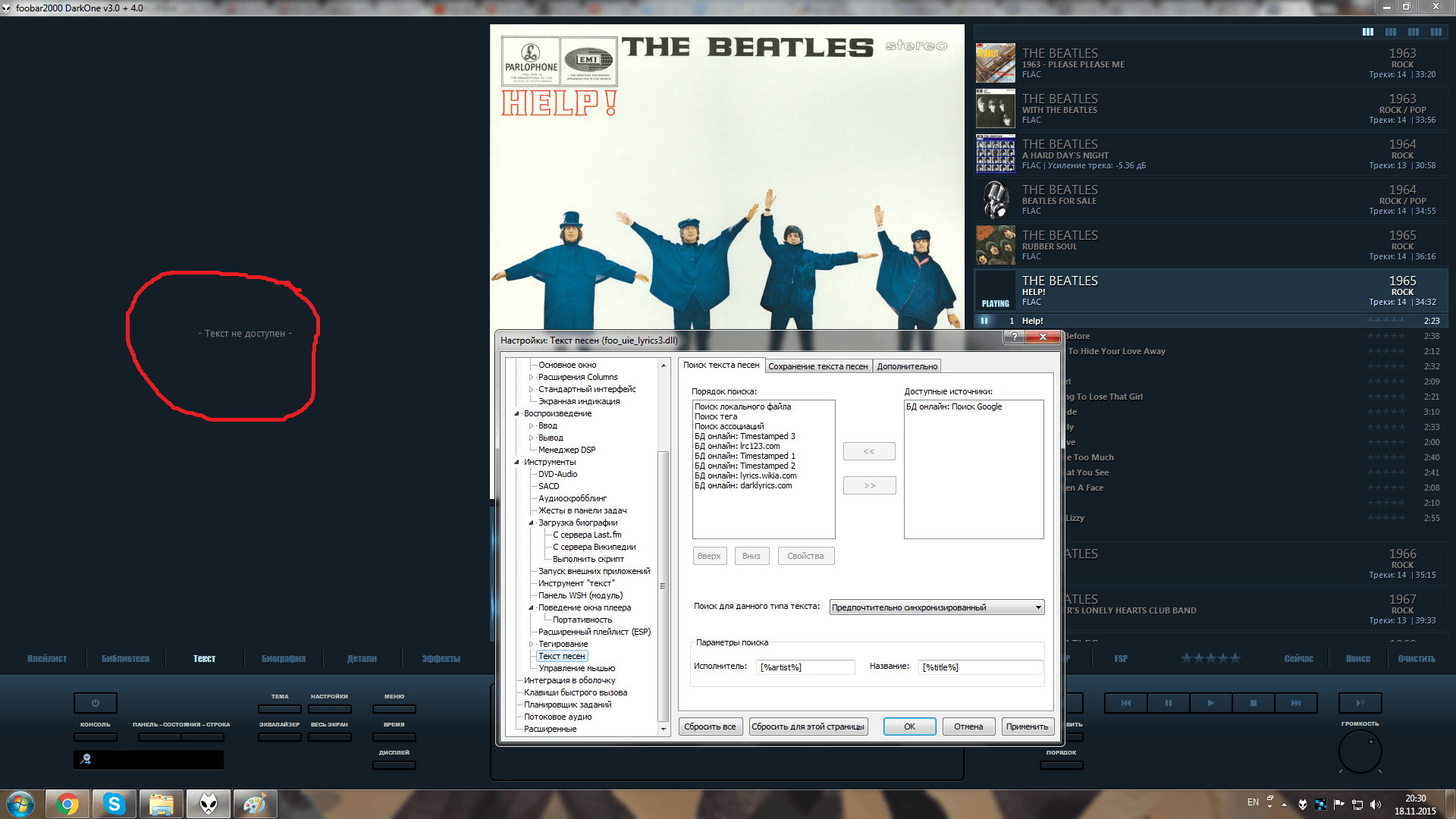Switch to Сохранение текста песен tab
1456x819 pixels.
pyautogui.click(x=817, y=366)
